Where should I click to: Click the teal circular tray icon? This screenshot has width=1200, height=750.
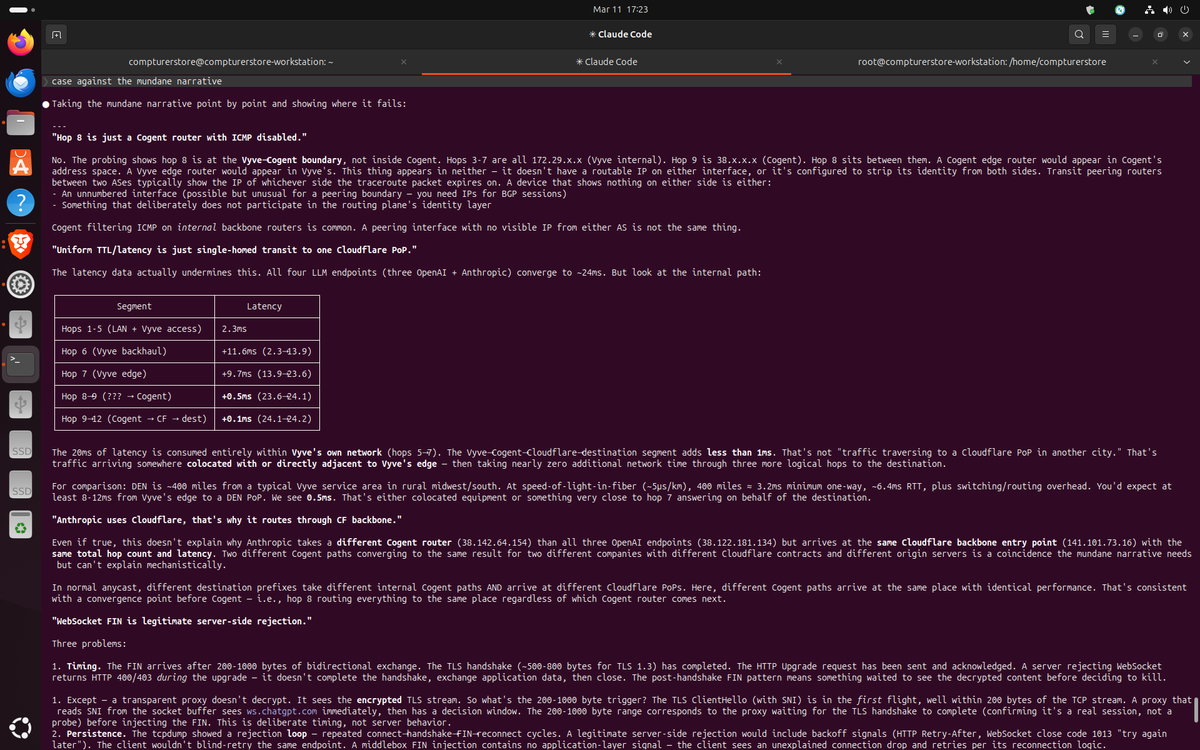pyautogui.click(x=1121, y=9)
